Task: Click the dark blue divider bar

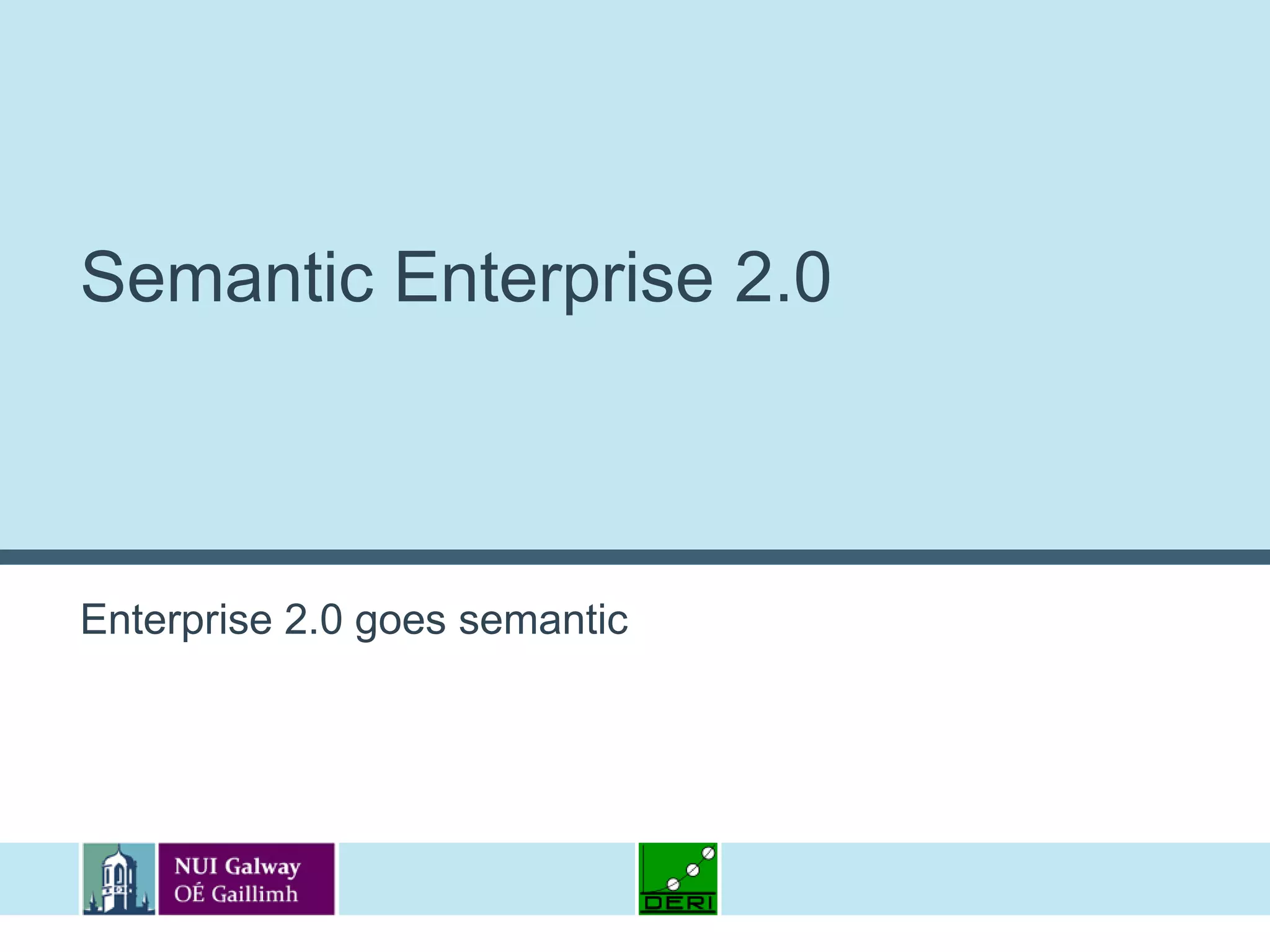Action: tap(635, 557)
